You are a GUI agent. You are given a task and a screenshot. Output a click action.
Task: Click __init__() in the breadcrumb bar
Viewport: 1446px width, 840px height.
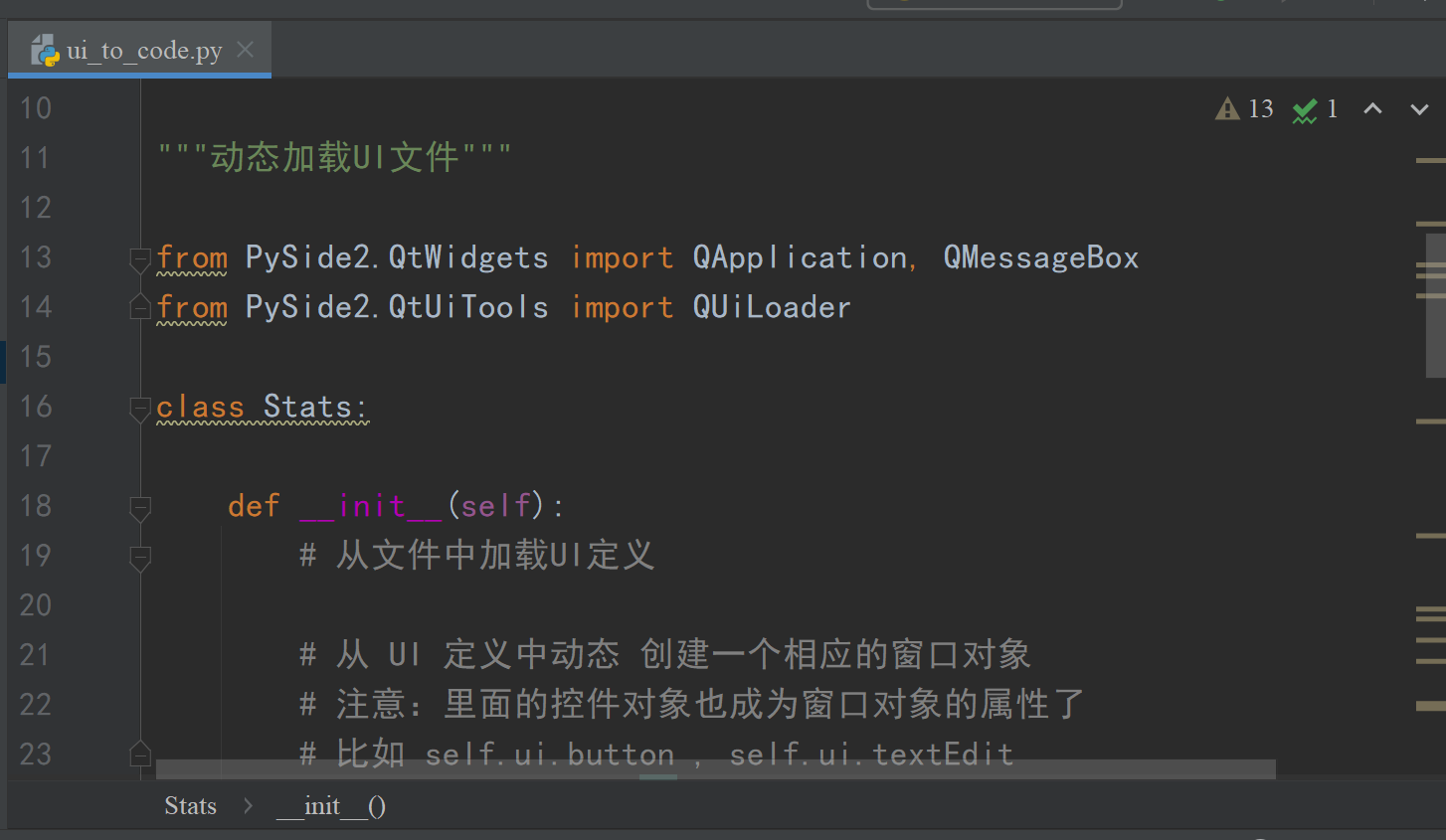(x=329, y=805)
